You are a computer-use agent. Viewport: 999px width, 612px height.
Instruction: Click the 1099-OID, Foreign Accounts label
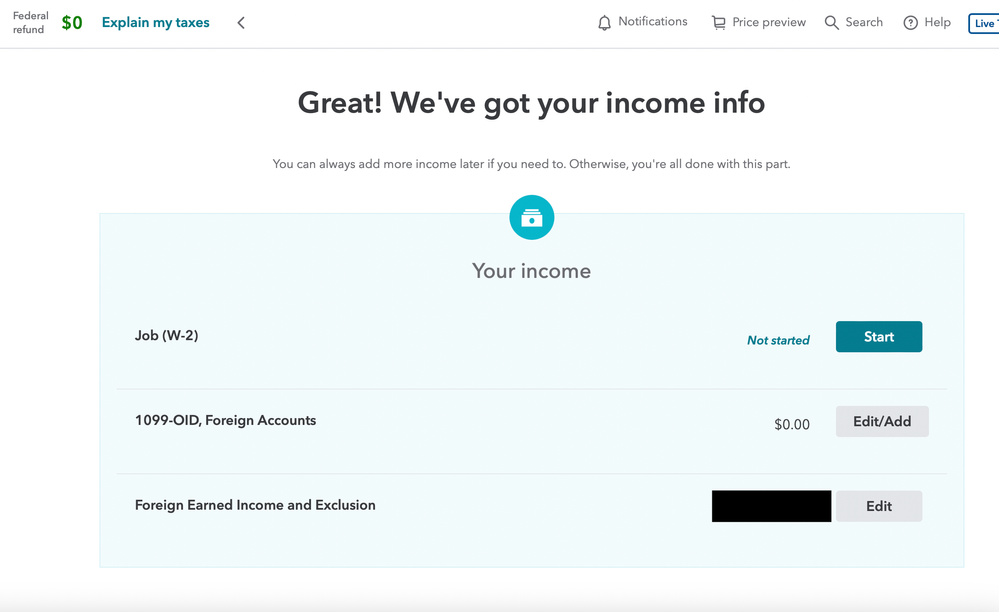tap(226, 420)
